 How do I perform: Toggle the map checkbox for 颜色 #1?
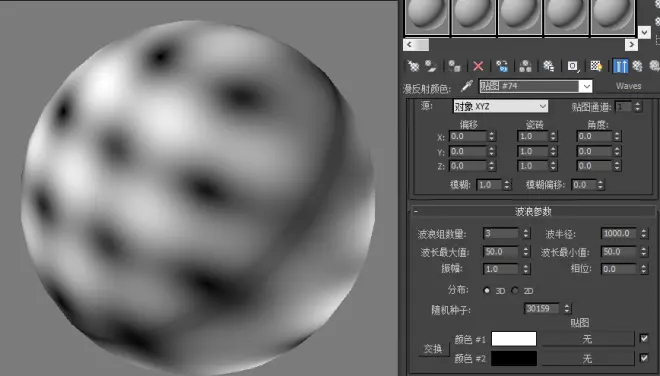click(644, 338)
